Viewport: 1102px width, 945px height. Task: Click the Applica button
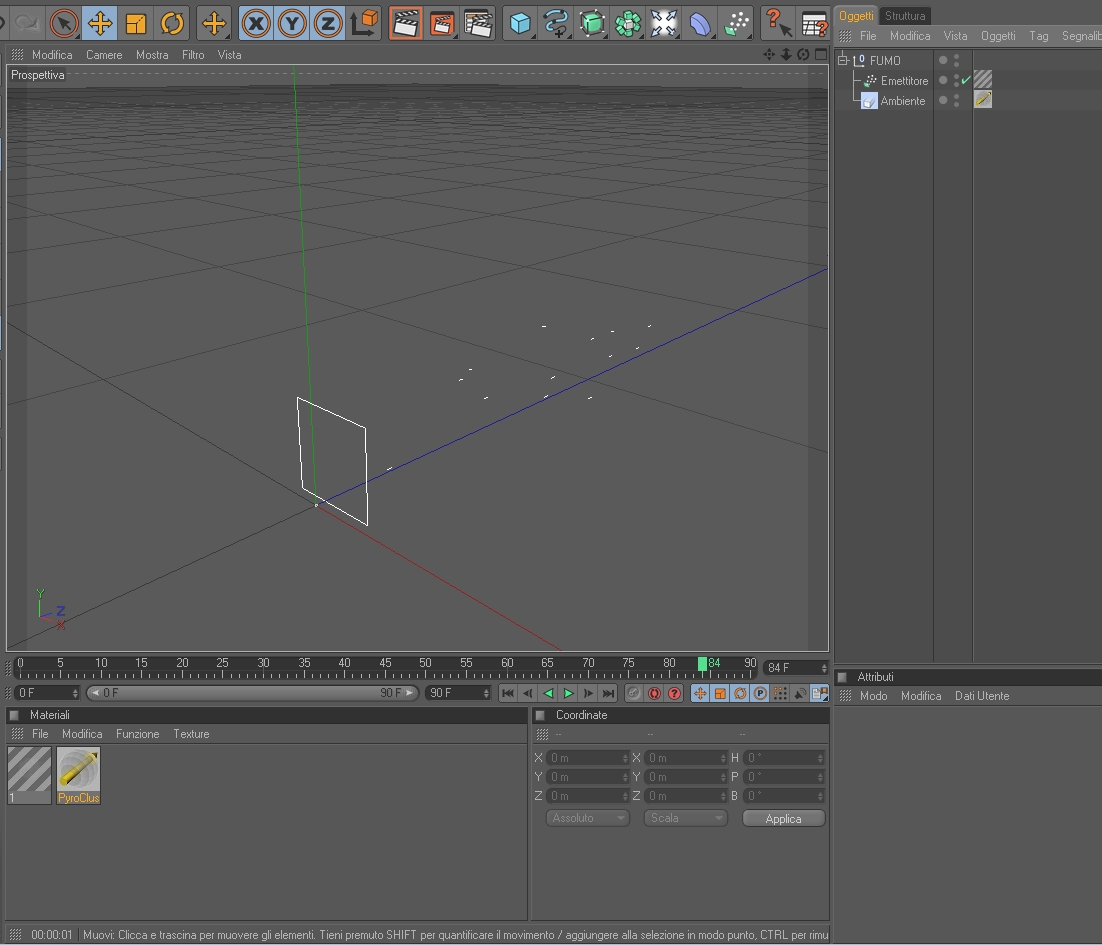click(x=783, y=819)
